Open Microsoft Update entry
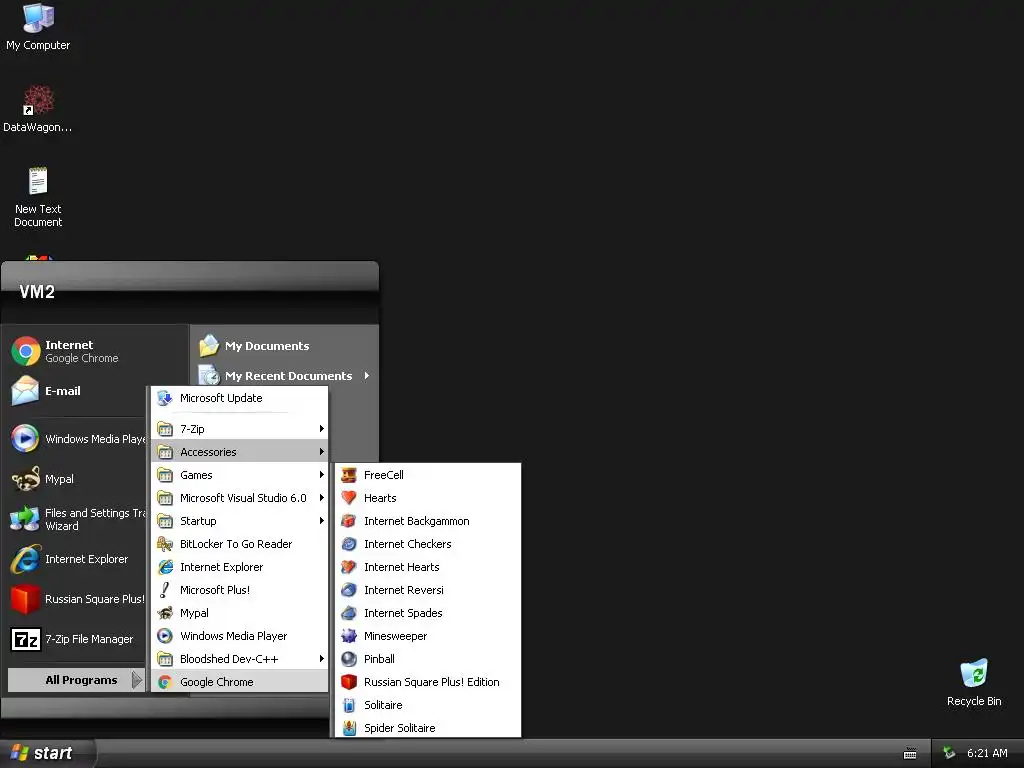The image size is (1024, 768). 240,398
